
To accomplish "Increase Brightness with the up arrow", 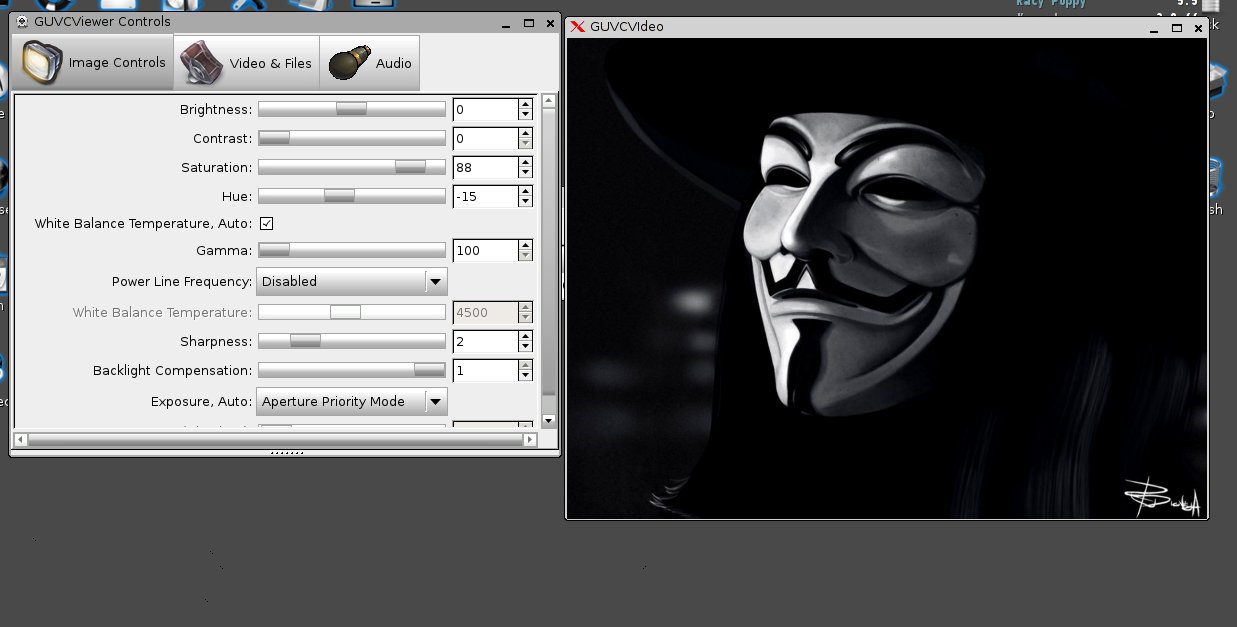I will pyautogui.click(x=525, y=104).
